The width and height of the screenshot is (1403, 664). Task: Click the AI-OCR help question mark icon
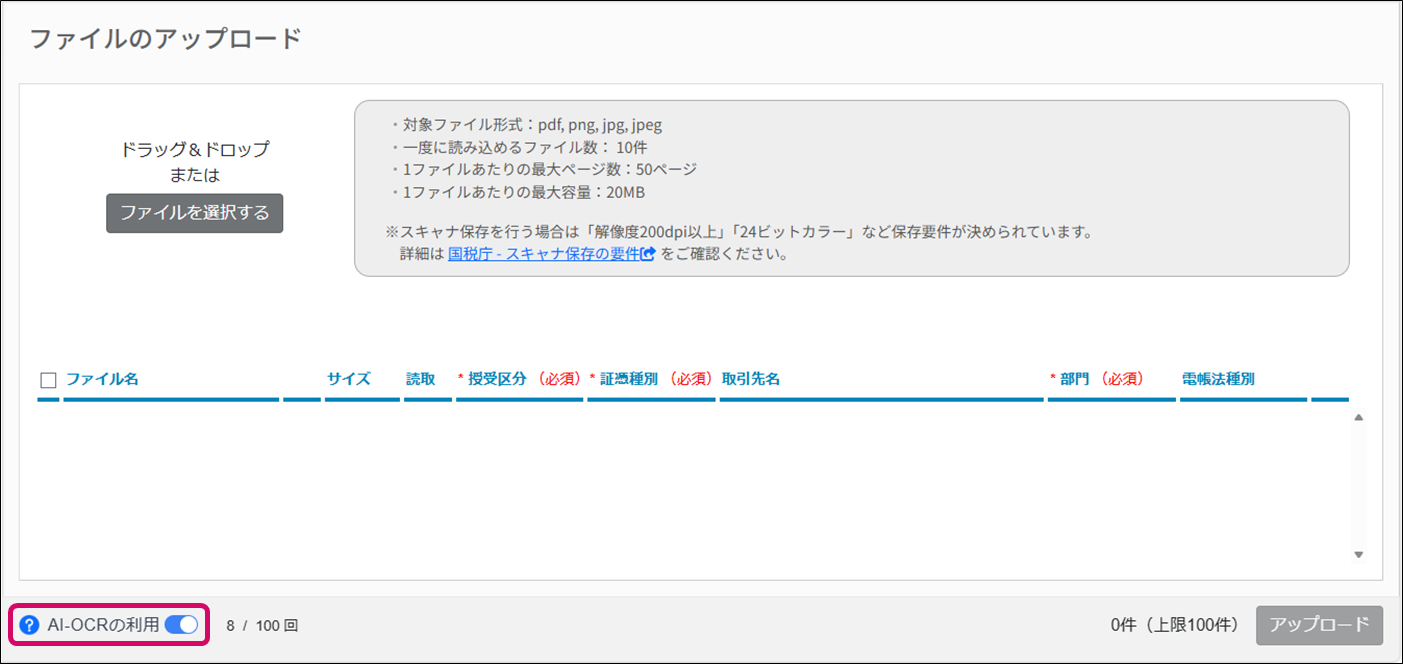30,626
